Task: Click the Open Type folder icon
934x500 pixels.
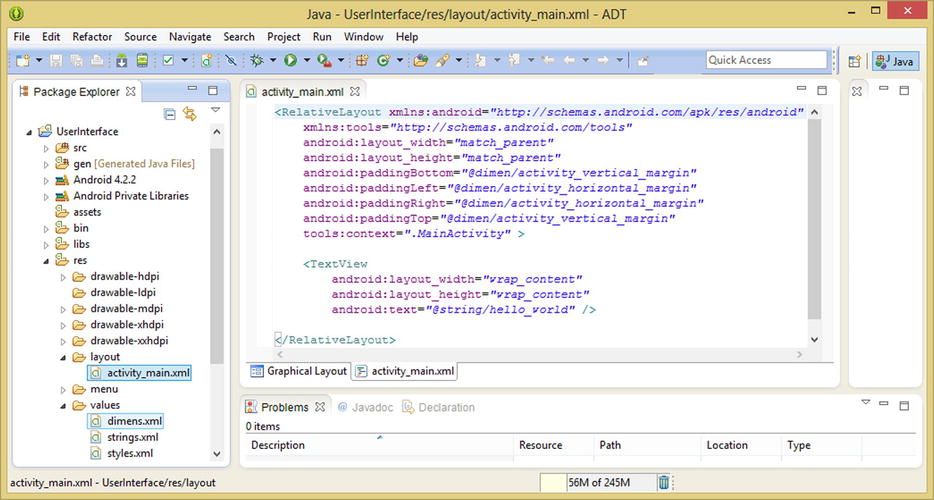Action: pos(421,60)
